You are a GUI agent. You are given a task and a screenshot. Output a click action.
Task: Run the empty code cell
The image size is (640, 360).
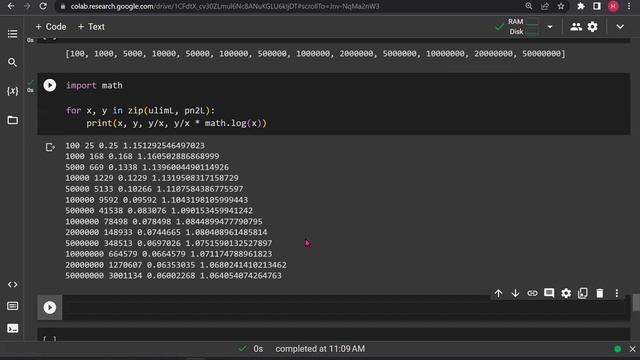[x=50, y=307]
